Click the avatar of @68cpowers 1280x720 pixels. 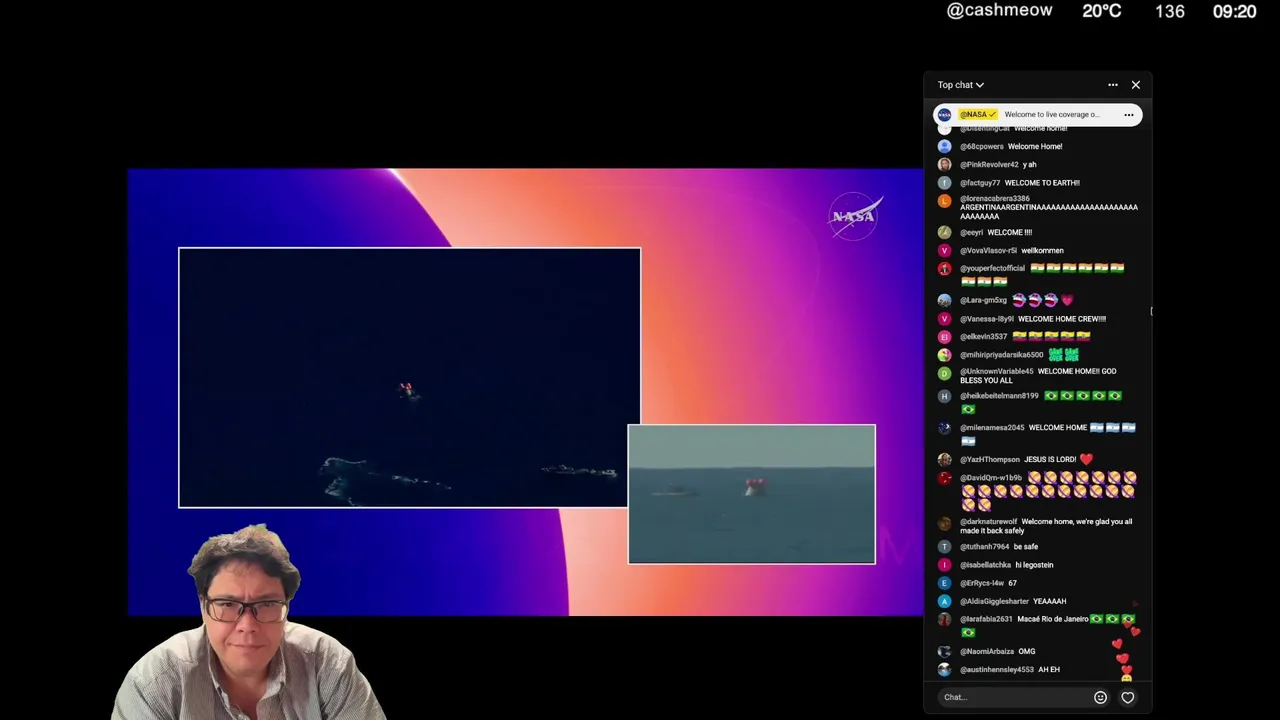click(944, 146)
